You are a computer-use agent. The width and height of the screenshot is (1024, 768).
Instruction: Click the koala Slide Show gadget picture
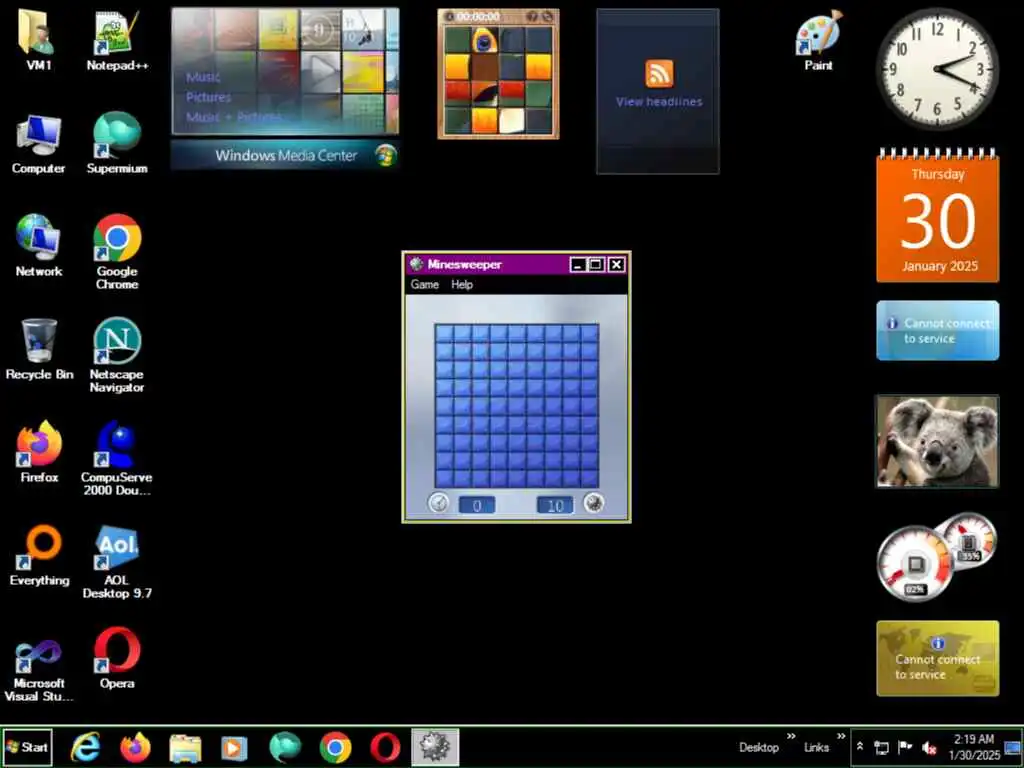point(937,441)
